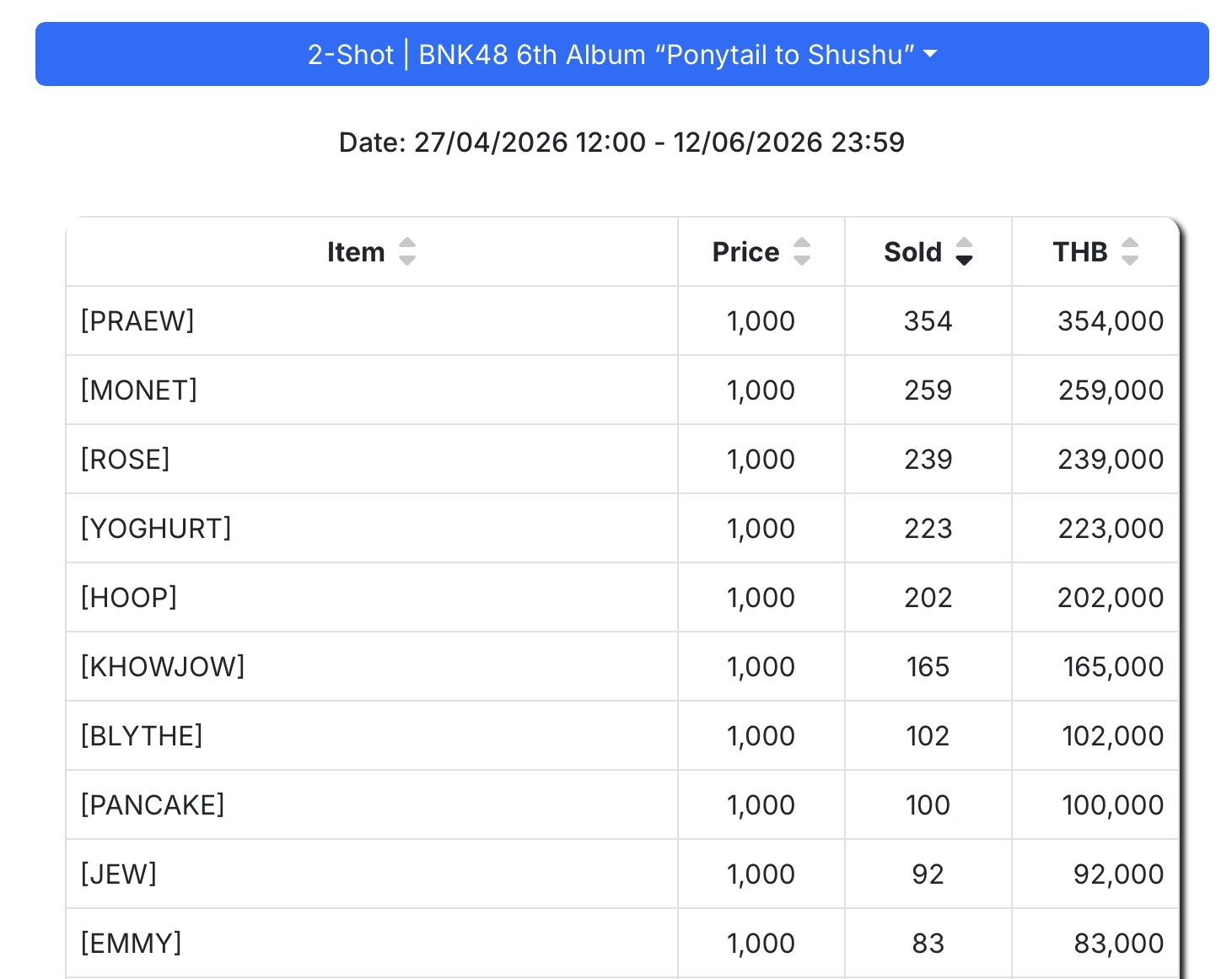Click the Sold column header label
Viewport: 1232px width, 979px height.
click(912, 251)
